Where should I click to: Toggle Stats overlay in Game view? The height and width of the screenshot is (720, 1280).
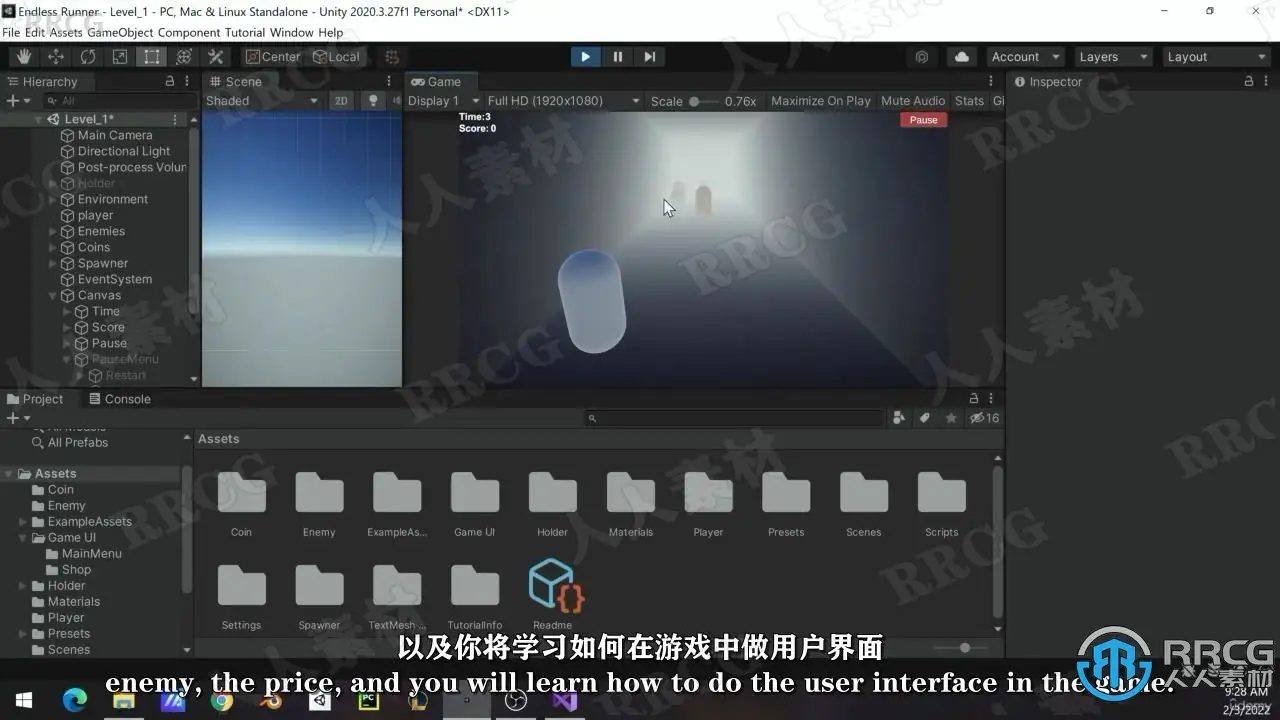pyautogui.click(x=969, y=101)
